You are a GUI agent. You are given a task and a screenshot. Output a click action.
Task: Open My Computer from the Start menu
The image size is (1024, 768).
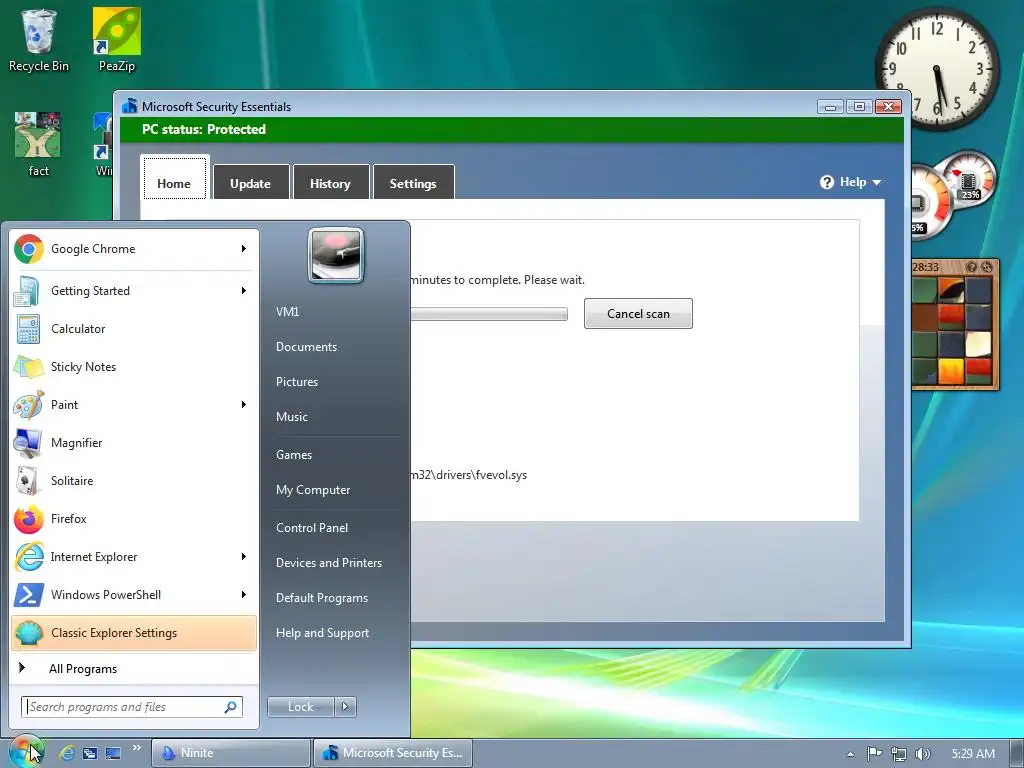(336, 490)
